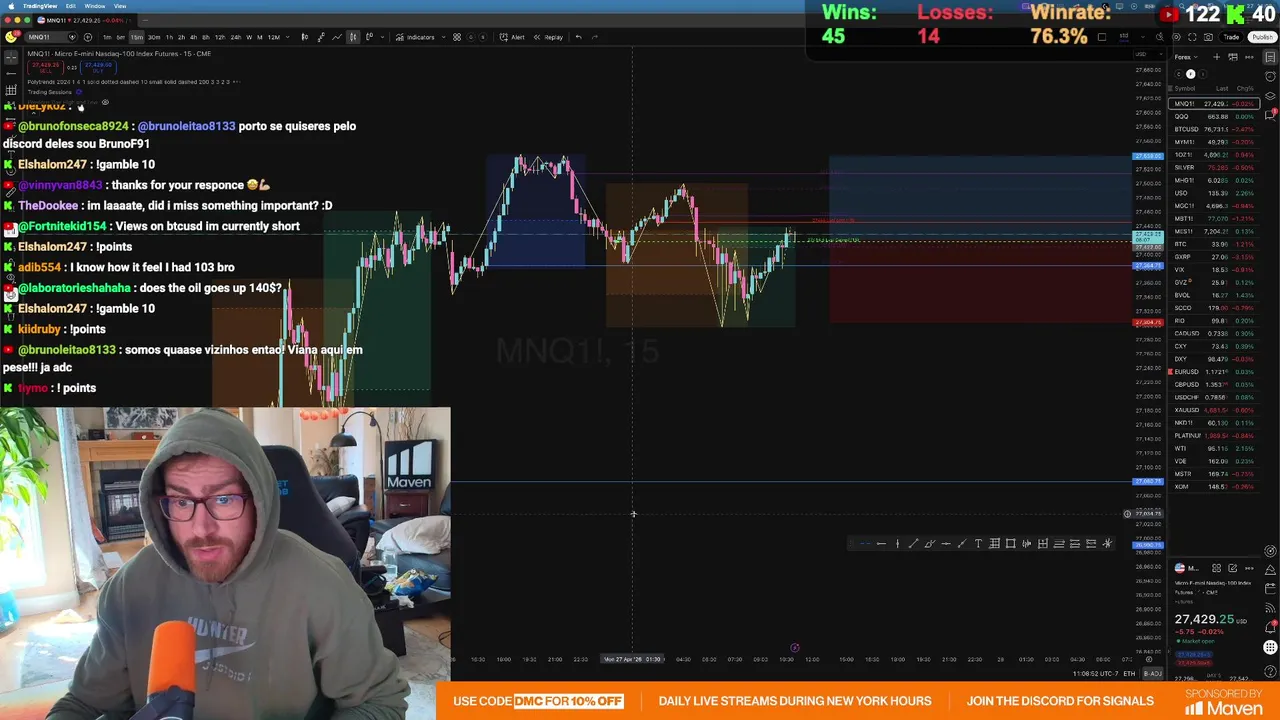Select EURUSD row in watchlist
1280x720 pixels.
1214,372
